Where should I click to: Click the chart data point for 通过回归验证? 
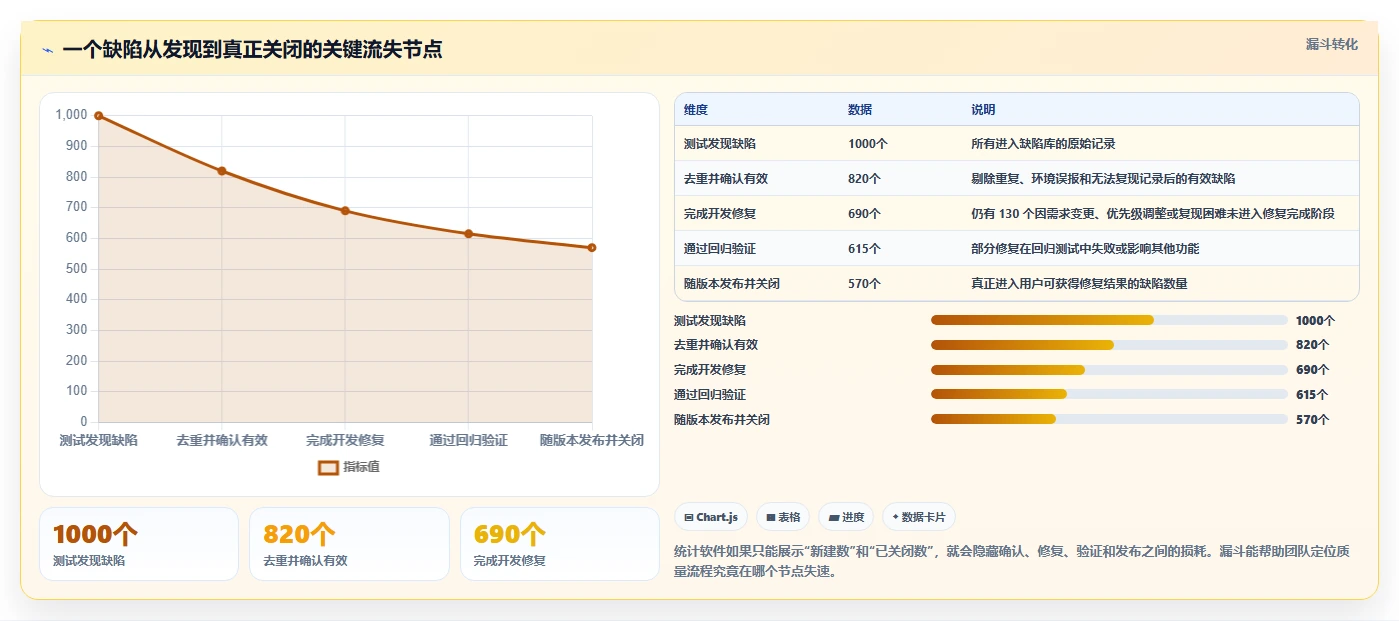(468, 234)
